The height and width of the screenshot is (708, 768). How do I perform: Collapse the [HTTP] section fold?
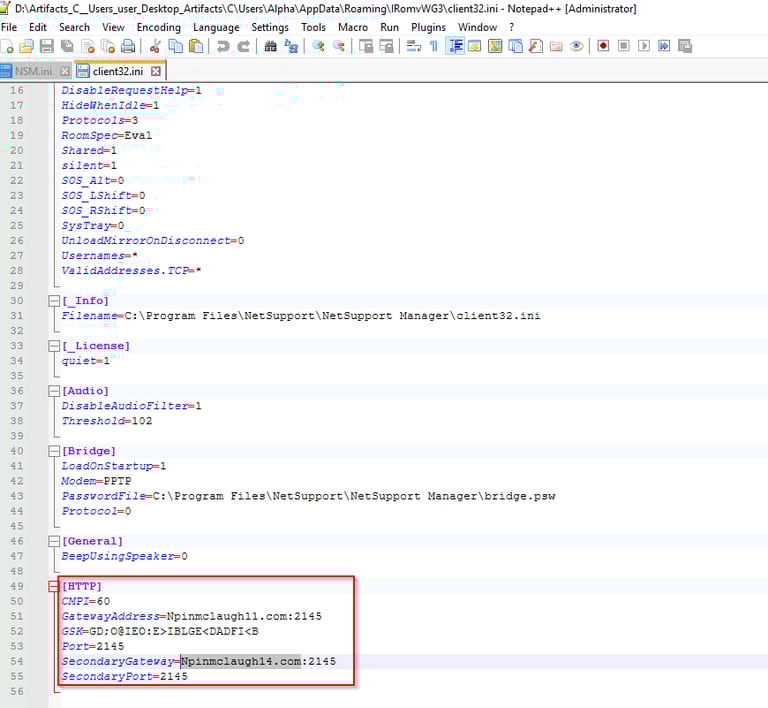54,586
